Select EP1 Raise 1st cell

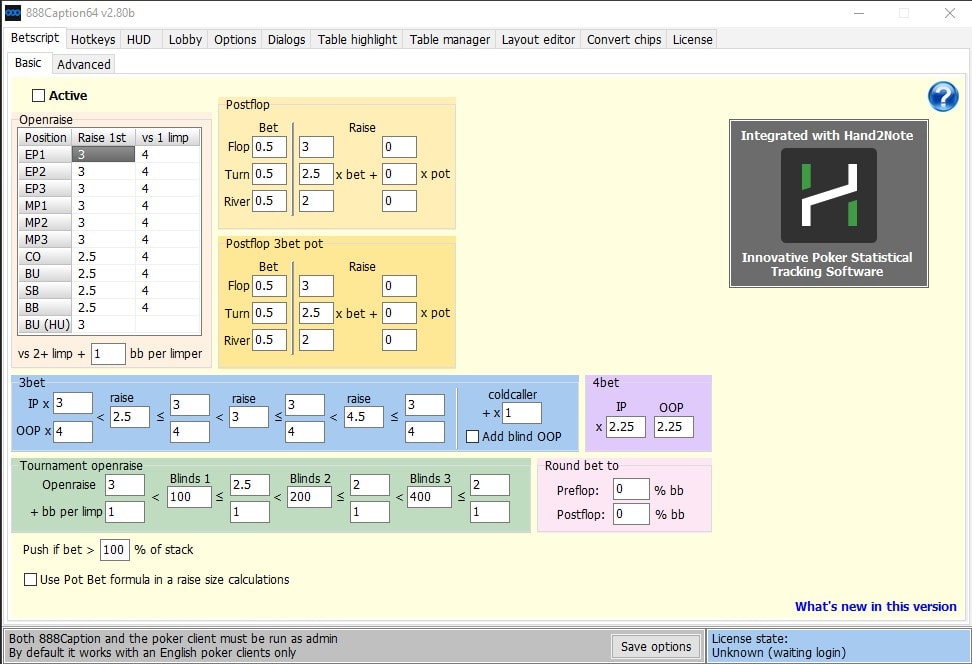click(104, 154)
